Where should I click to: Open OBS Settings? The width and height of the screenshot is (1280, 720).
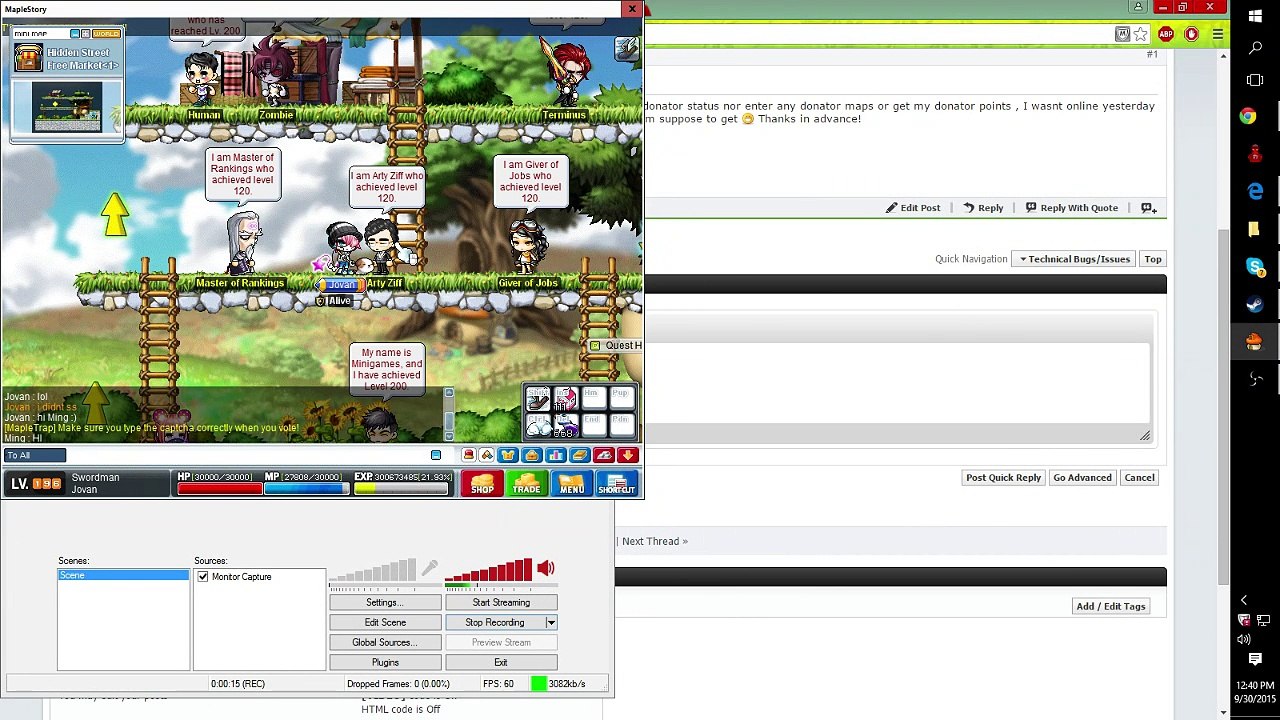[385, 602]
